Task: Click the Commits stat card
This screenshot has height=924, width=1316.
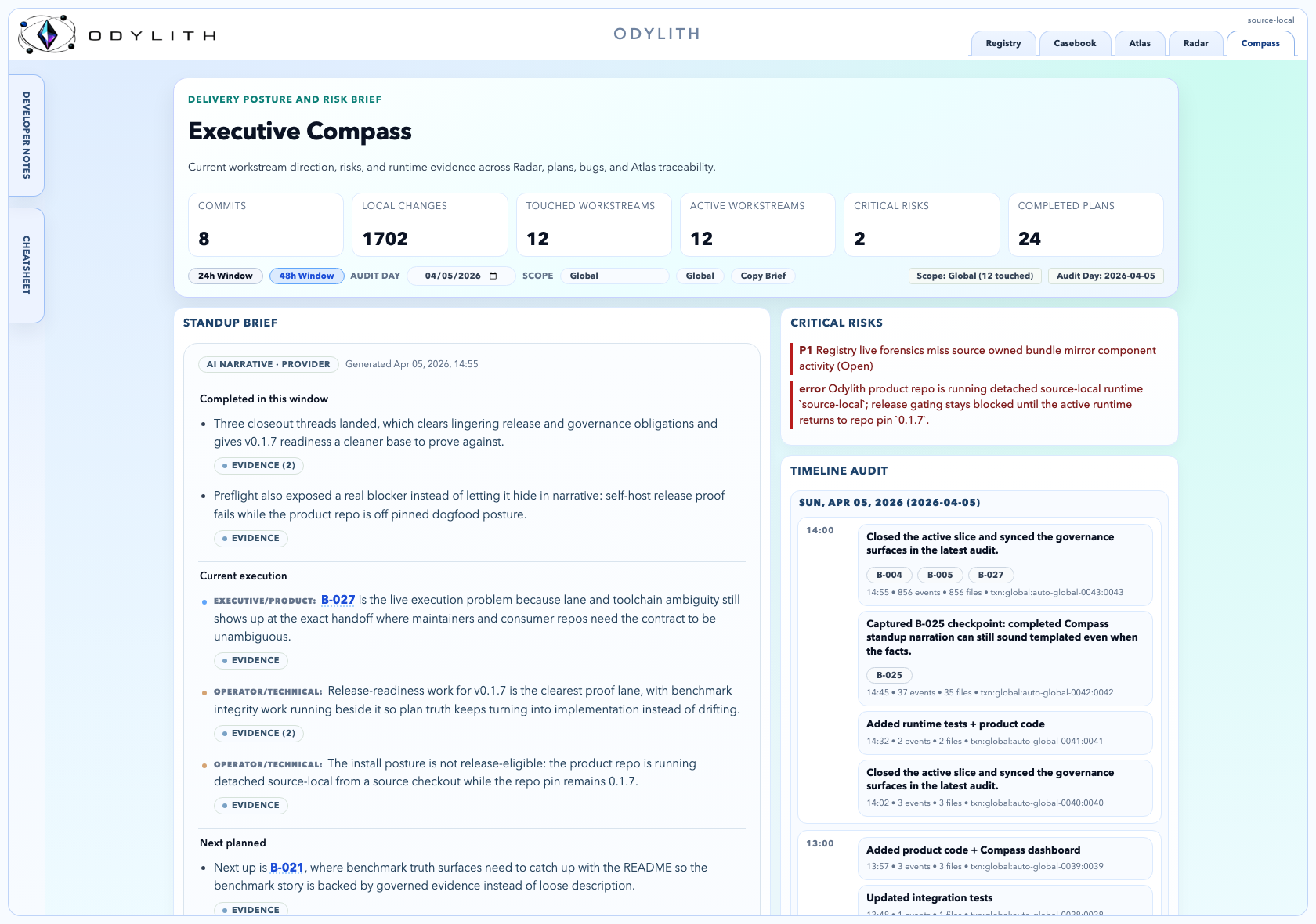Action: coord(266,225)
